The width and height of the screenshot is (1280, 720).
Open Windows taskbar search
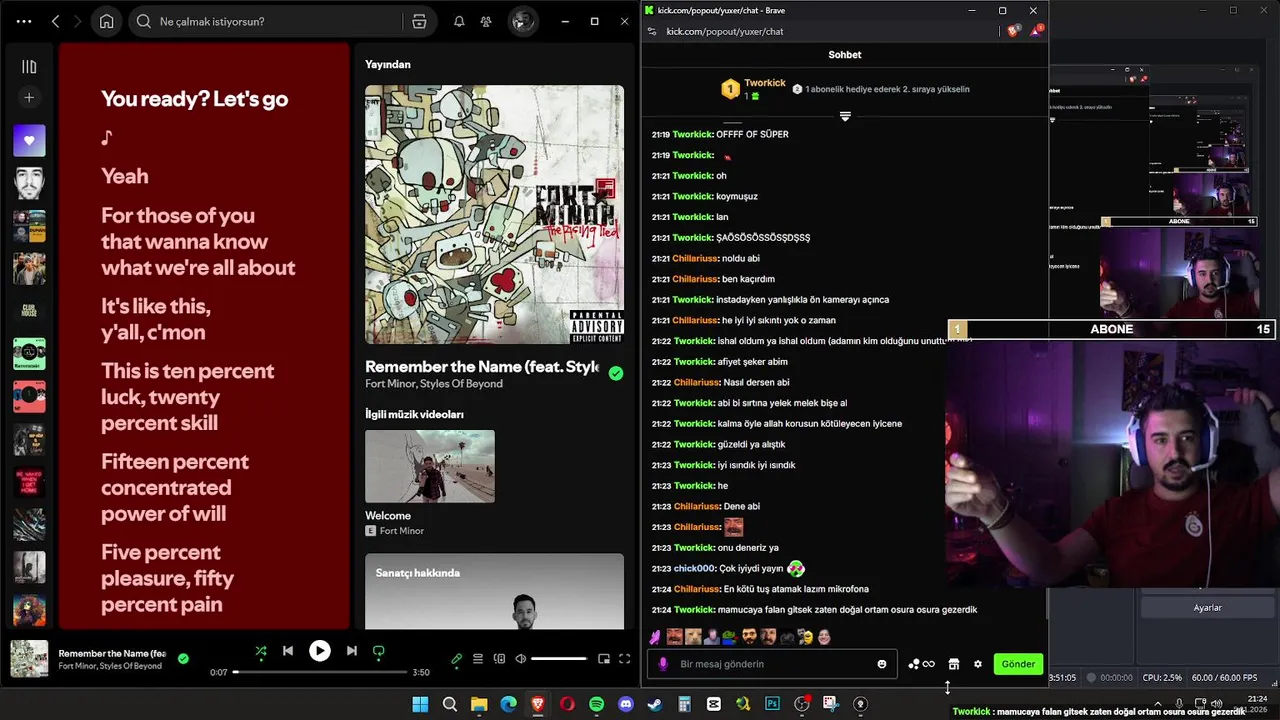[x=450, y=704]
